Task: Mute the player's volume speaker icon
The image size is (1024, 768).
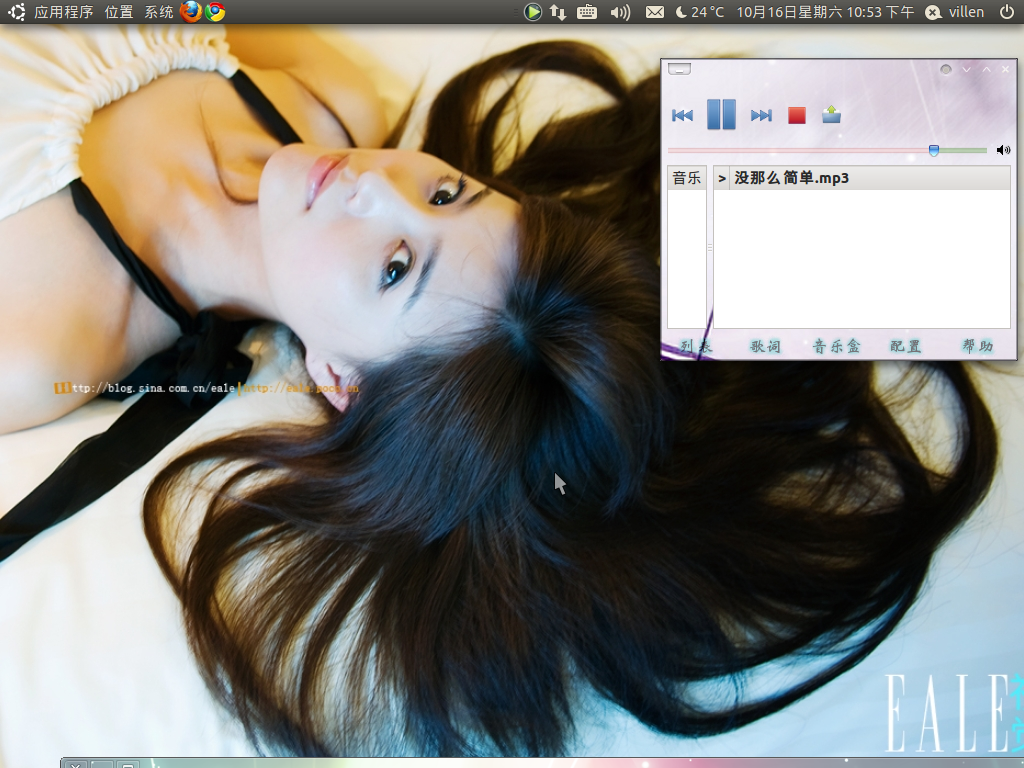Action: pos(1003,150)
